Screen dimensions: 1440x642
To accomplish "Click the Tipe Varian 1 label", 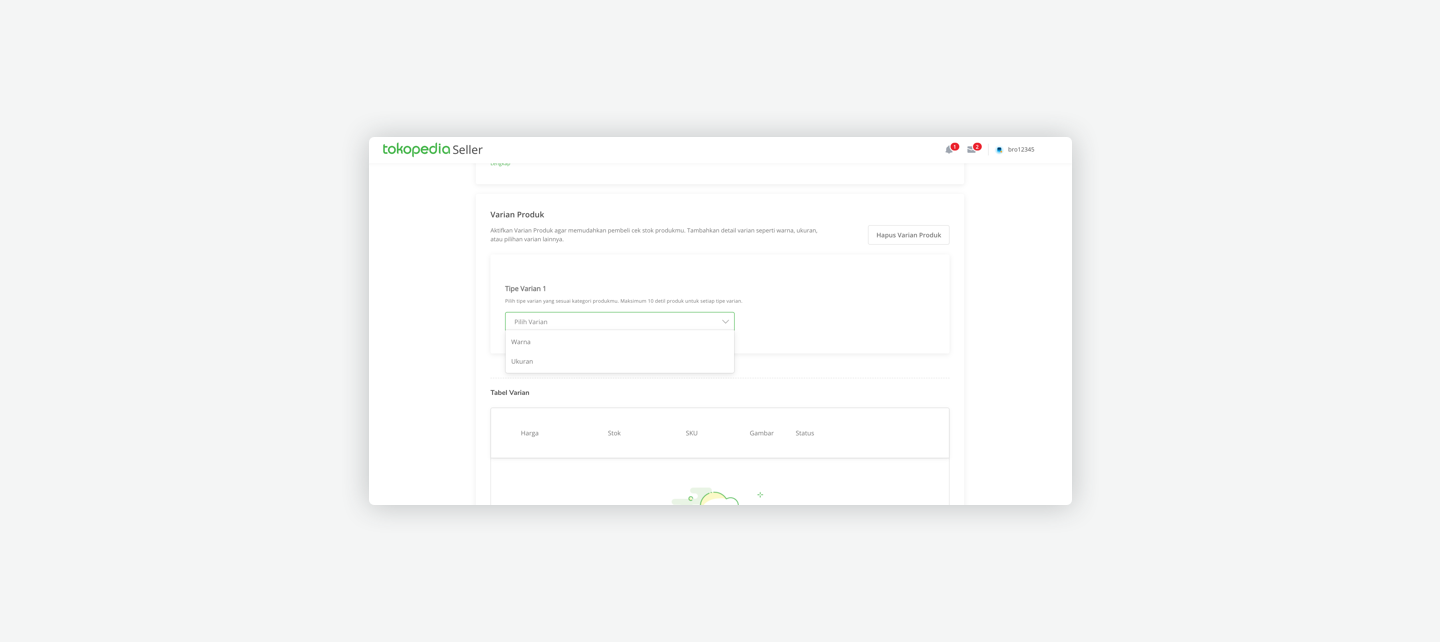I will pos(525,289).
